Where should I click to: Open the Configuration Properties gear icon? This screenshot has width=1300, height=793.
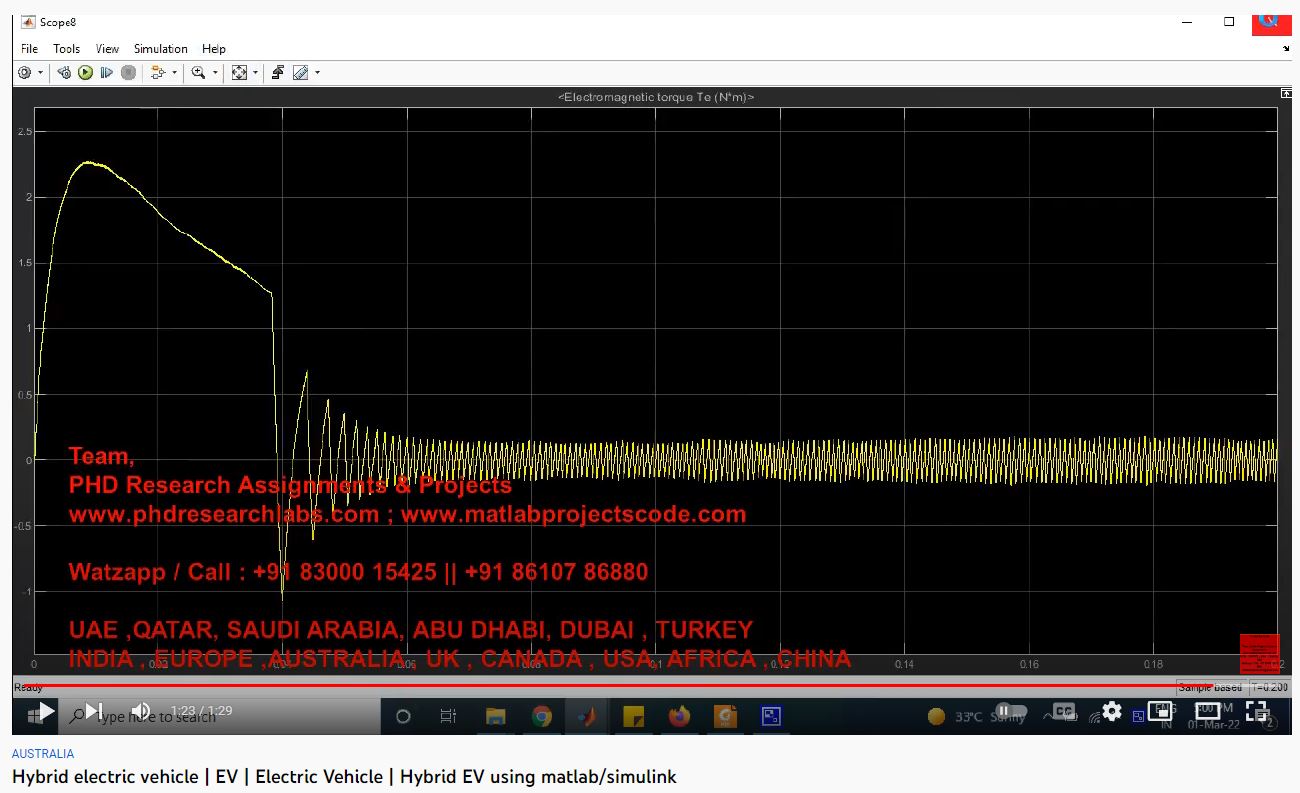coord(25,73)
